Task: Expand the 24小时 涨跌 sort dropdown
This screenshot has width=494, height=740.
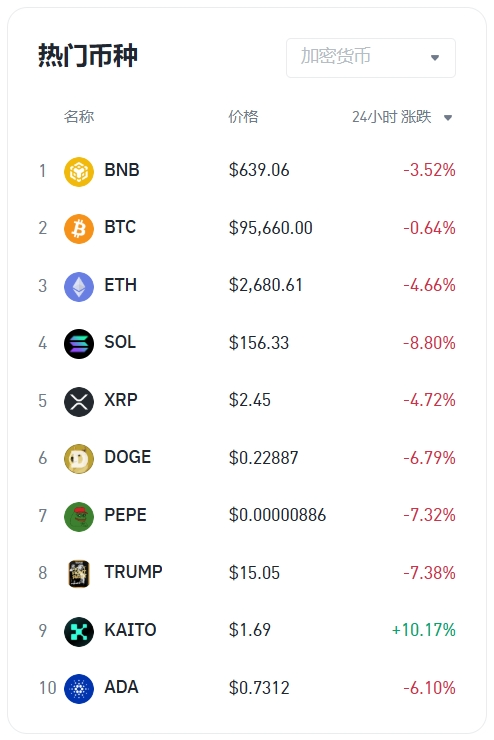Action: pyautogui.click(x=402, y=117)
